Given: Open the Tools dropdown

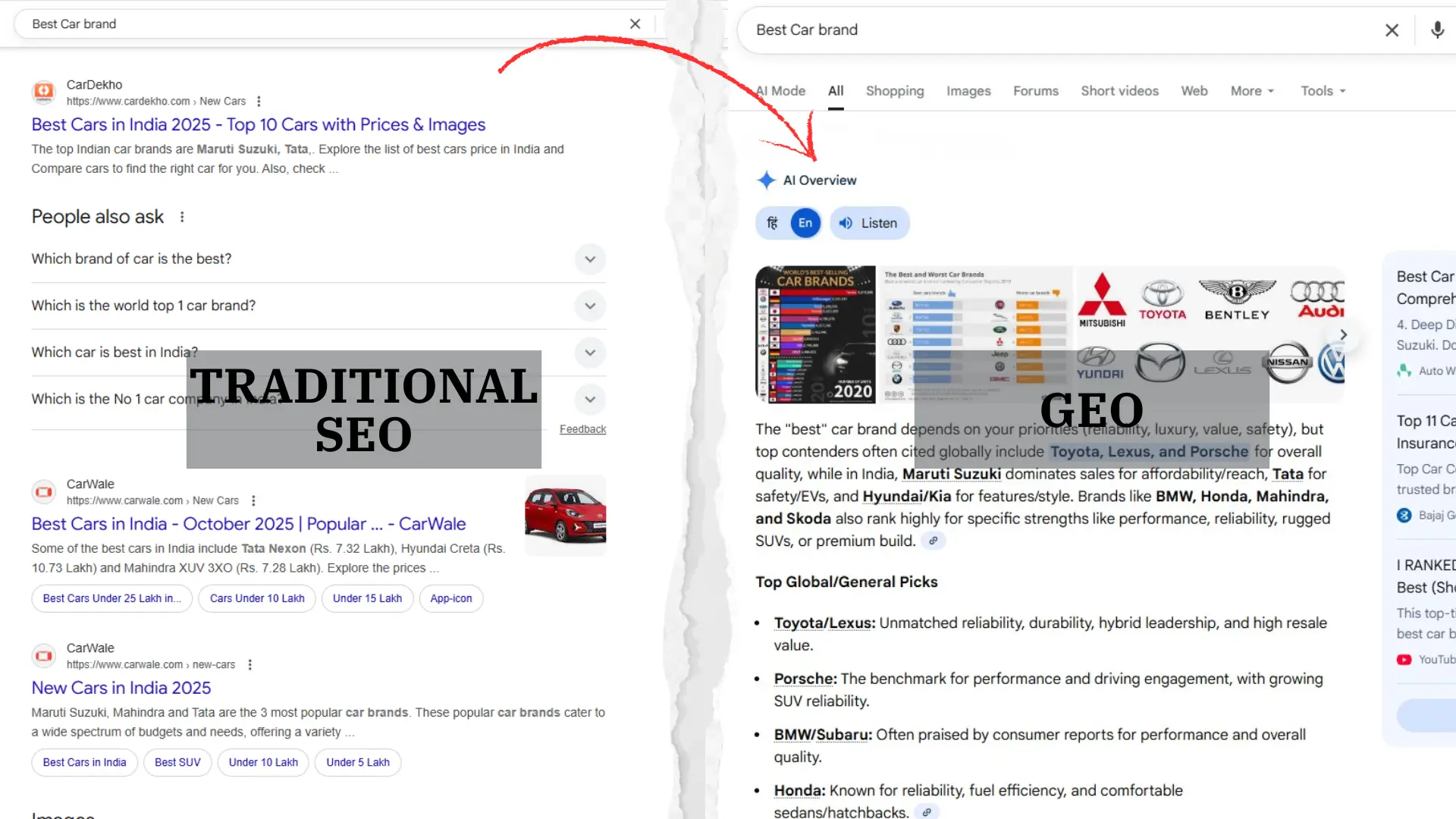Looking at the screenshot, I should click(1323, 90).
